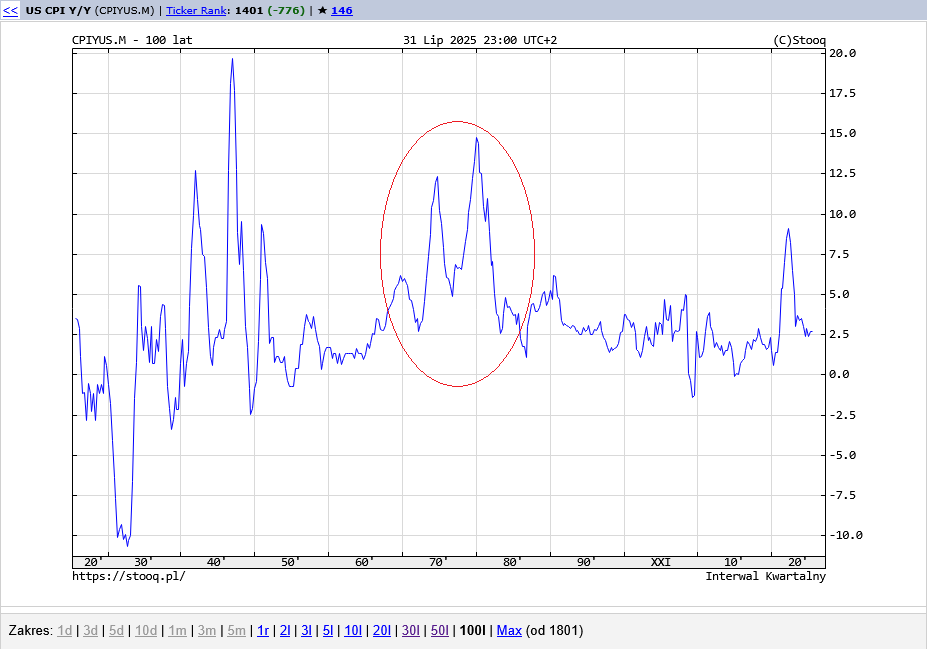Click the 'Interwal Kwartalny' label
Screen dimensions: 927x649
point(766,576)
